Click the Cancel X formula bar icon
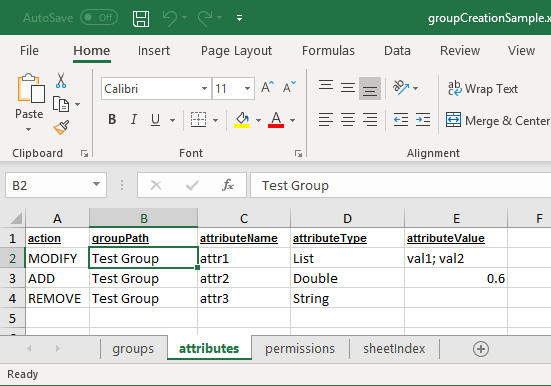This screenshot has width=551, height=386. [156, 185]
